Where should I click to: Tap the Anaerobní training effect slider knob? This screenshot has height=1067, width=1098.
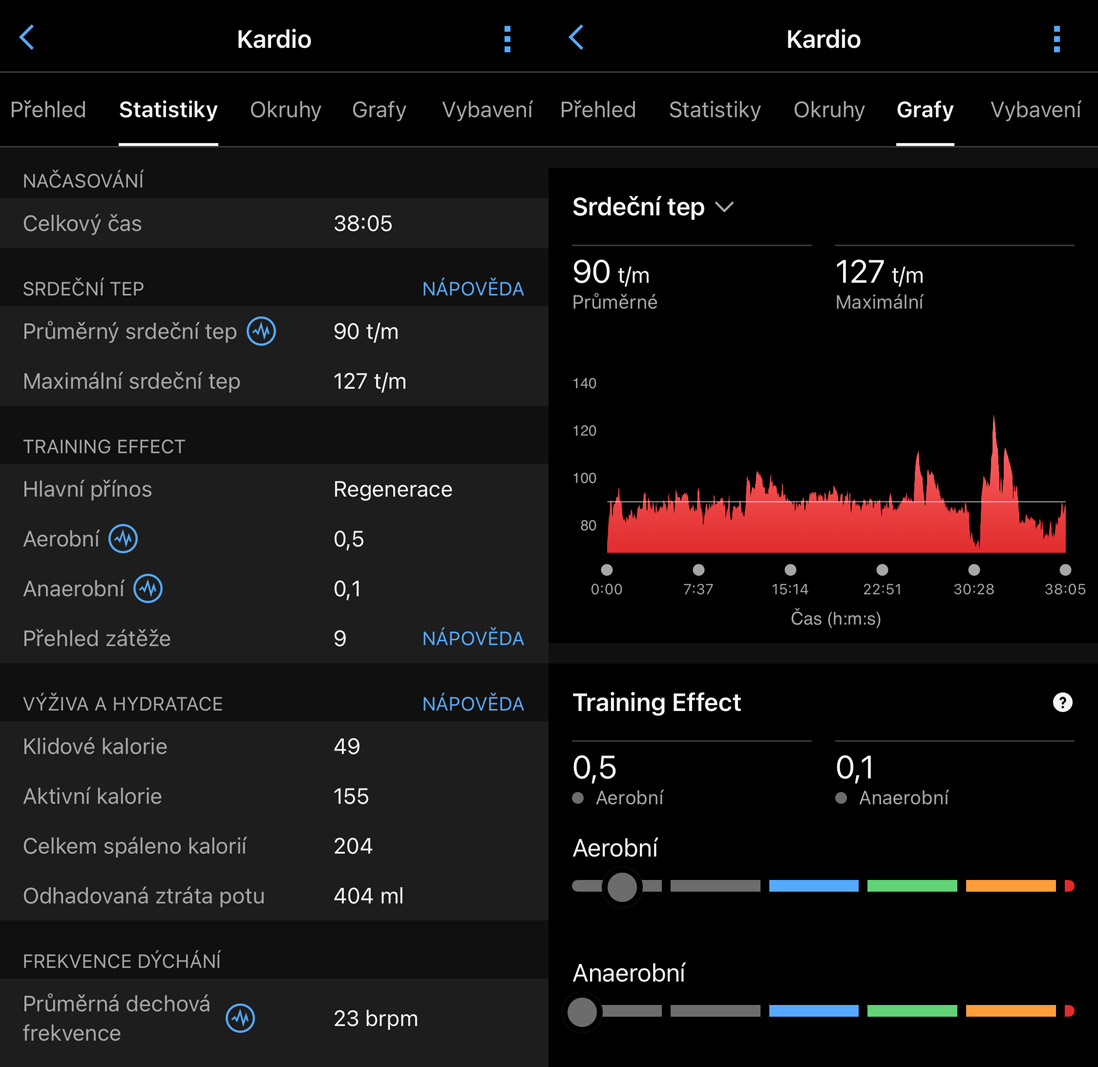[x=582, y=1011]
